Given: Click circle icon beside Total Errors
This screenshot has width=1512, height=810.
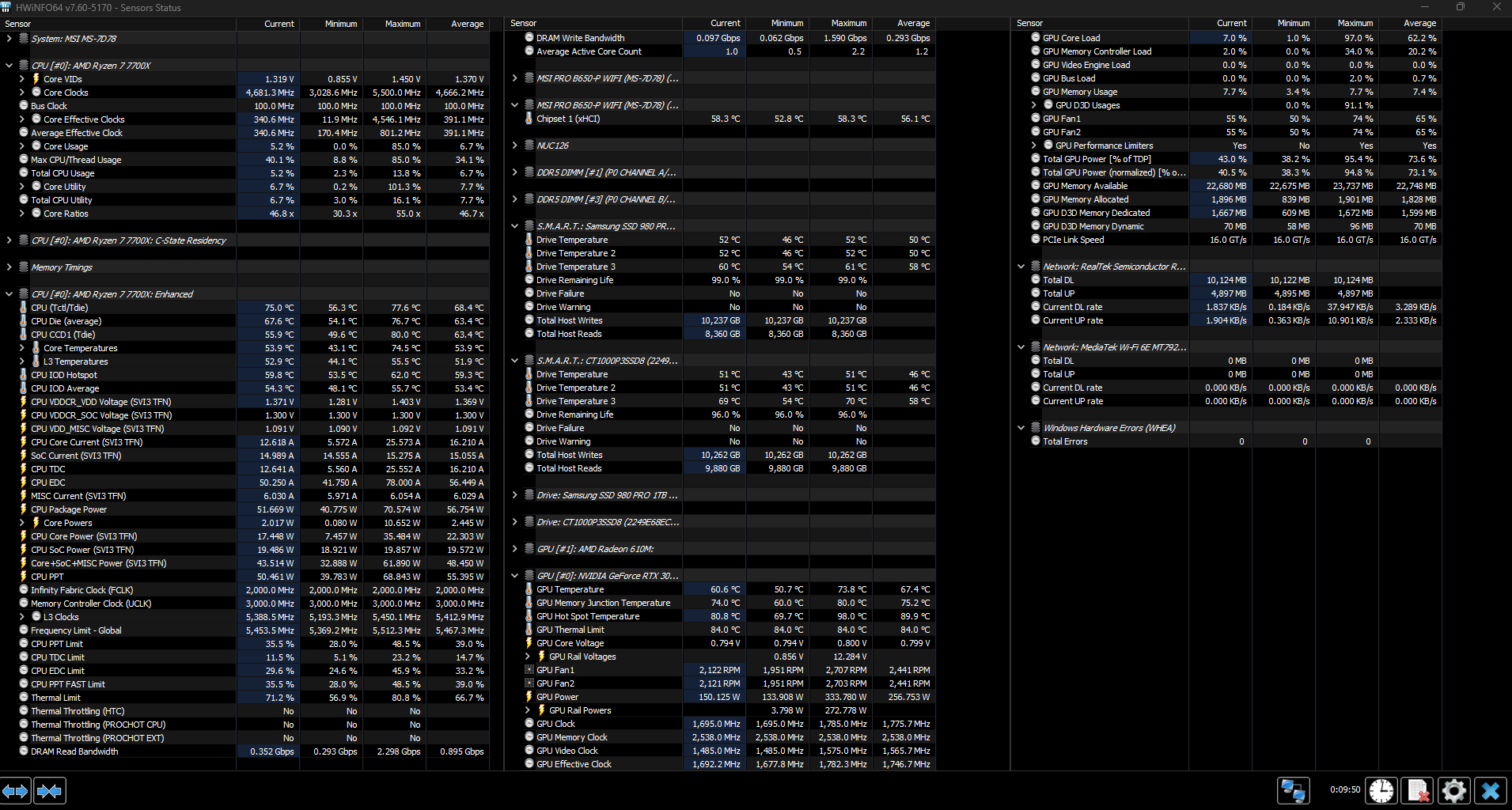Looking at the screenshot, I should coord(1036,441).
